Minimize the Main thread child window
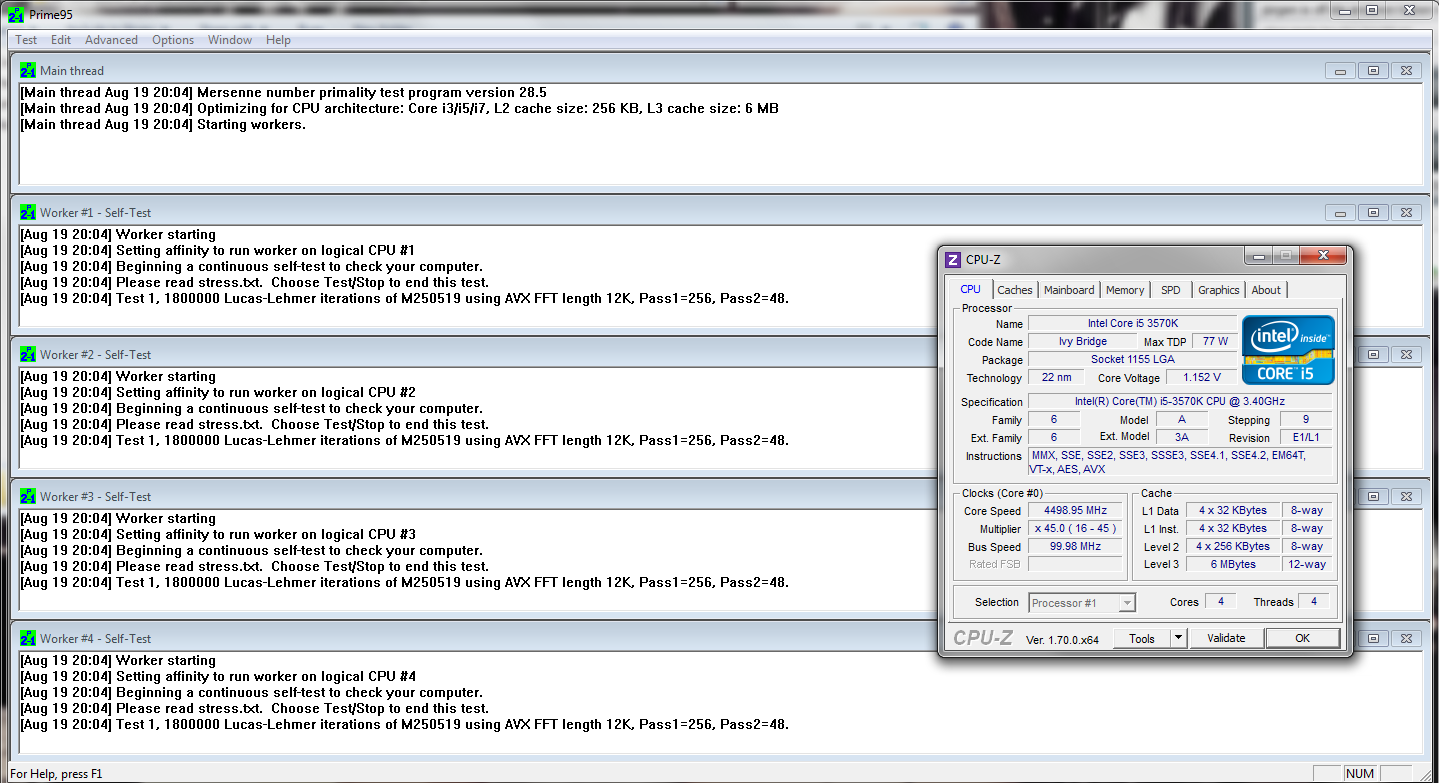 pyautogui.click(x=1340, y=71)
